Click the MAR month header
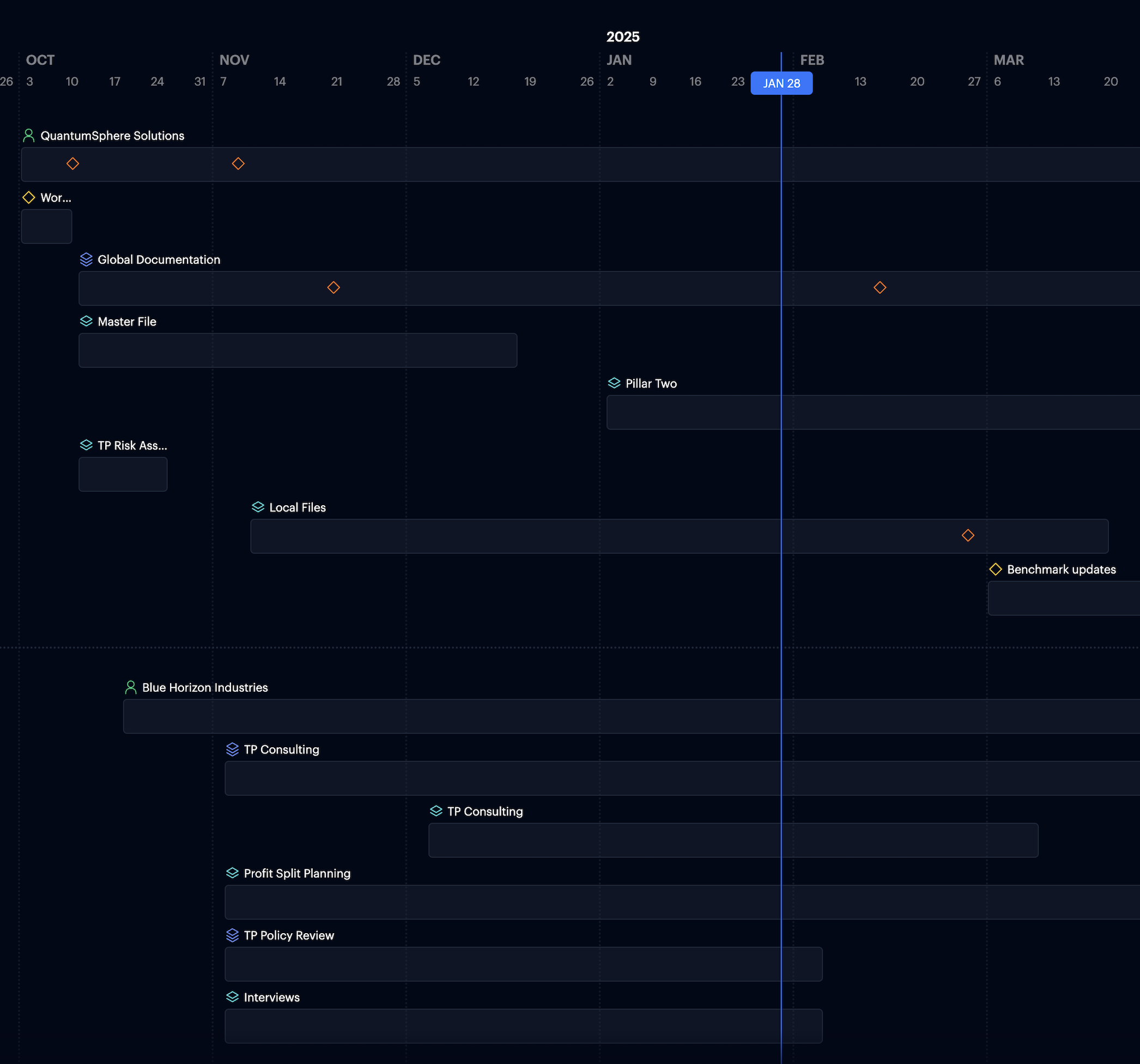1140x1064 pixels. [1009, 59]
